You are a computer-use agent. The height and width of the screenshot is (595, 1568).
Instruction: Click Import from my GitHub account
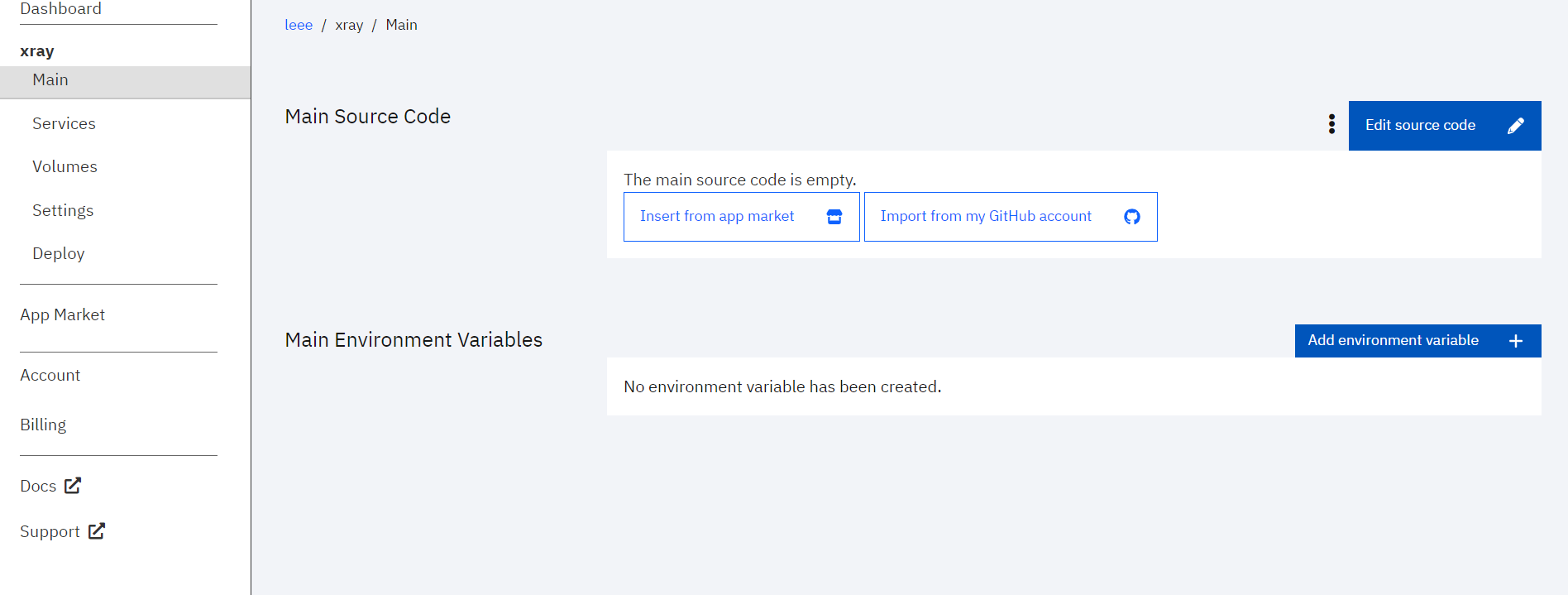(986, 216)
